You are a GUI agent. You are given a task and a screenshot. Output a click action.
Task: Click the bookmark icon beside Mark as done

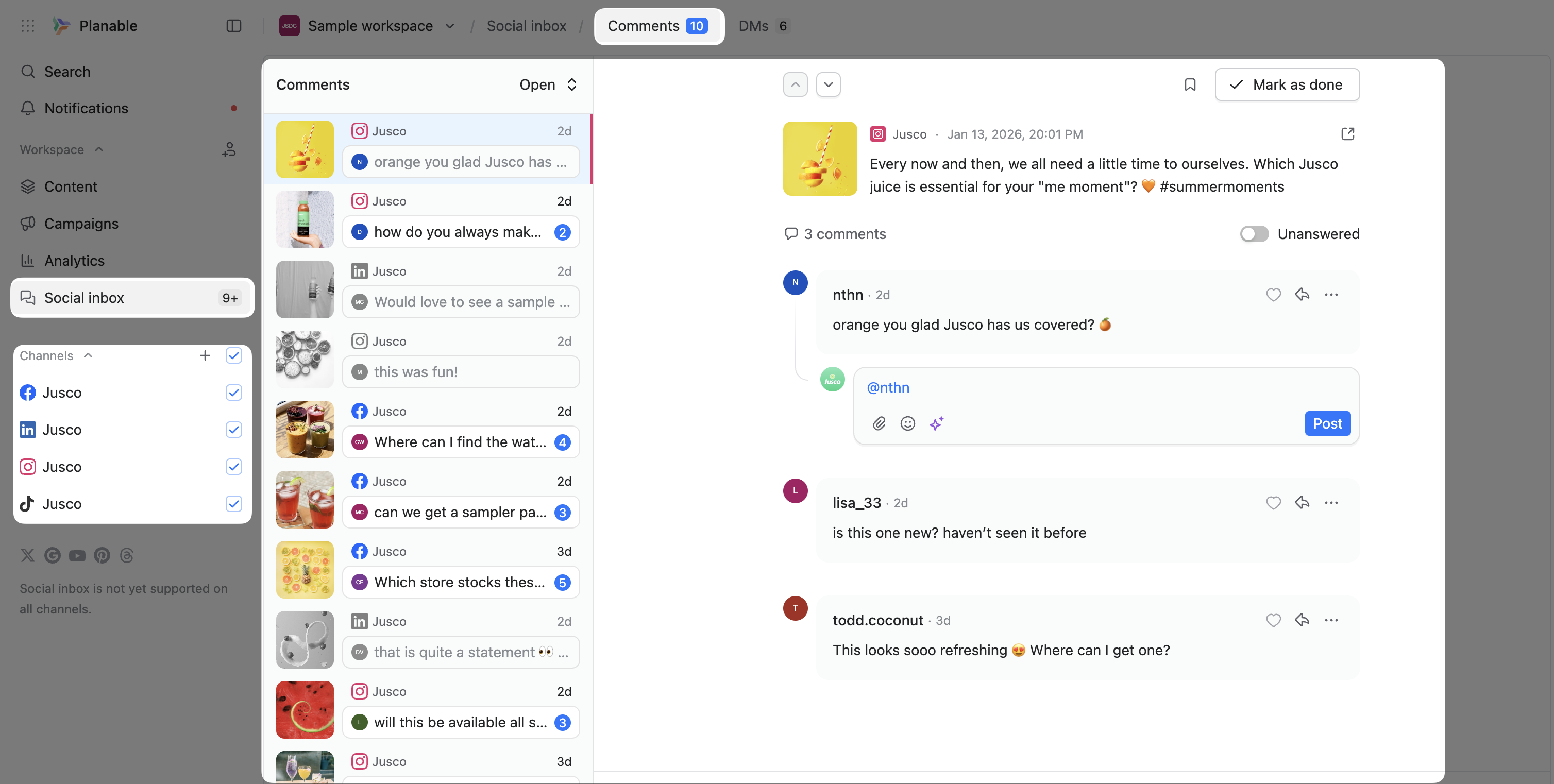click(x=1190, y=84)
